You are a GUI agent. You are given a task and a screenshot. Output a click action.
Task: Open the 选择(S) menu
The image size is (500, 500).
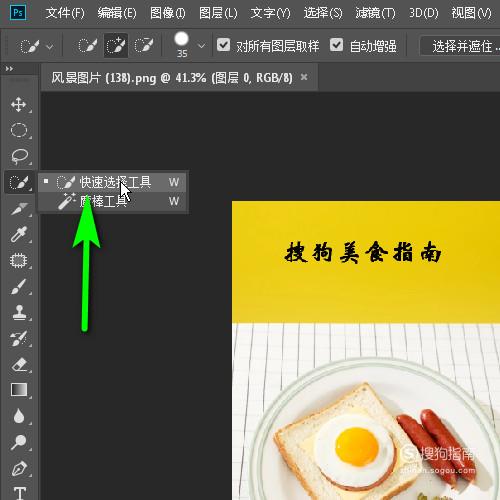tap(323, 13)
